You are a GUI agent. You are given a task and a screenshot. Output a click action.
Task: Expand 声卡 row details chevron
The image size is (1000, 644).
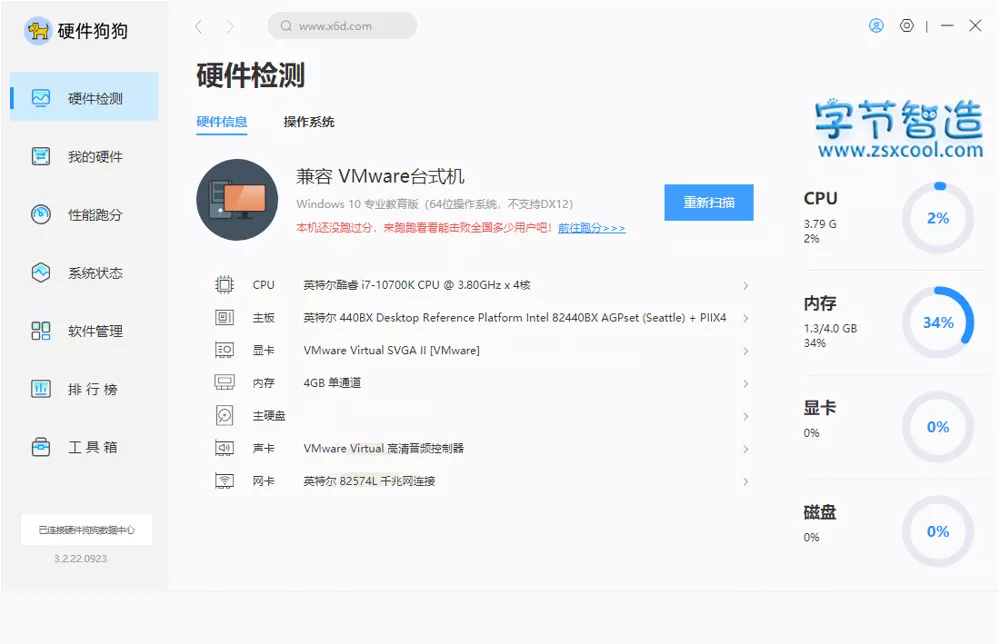[x=746, y=449]
